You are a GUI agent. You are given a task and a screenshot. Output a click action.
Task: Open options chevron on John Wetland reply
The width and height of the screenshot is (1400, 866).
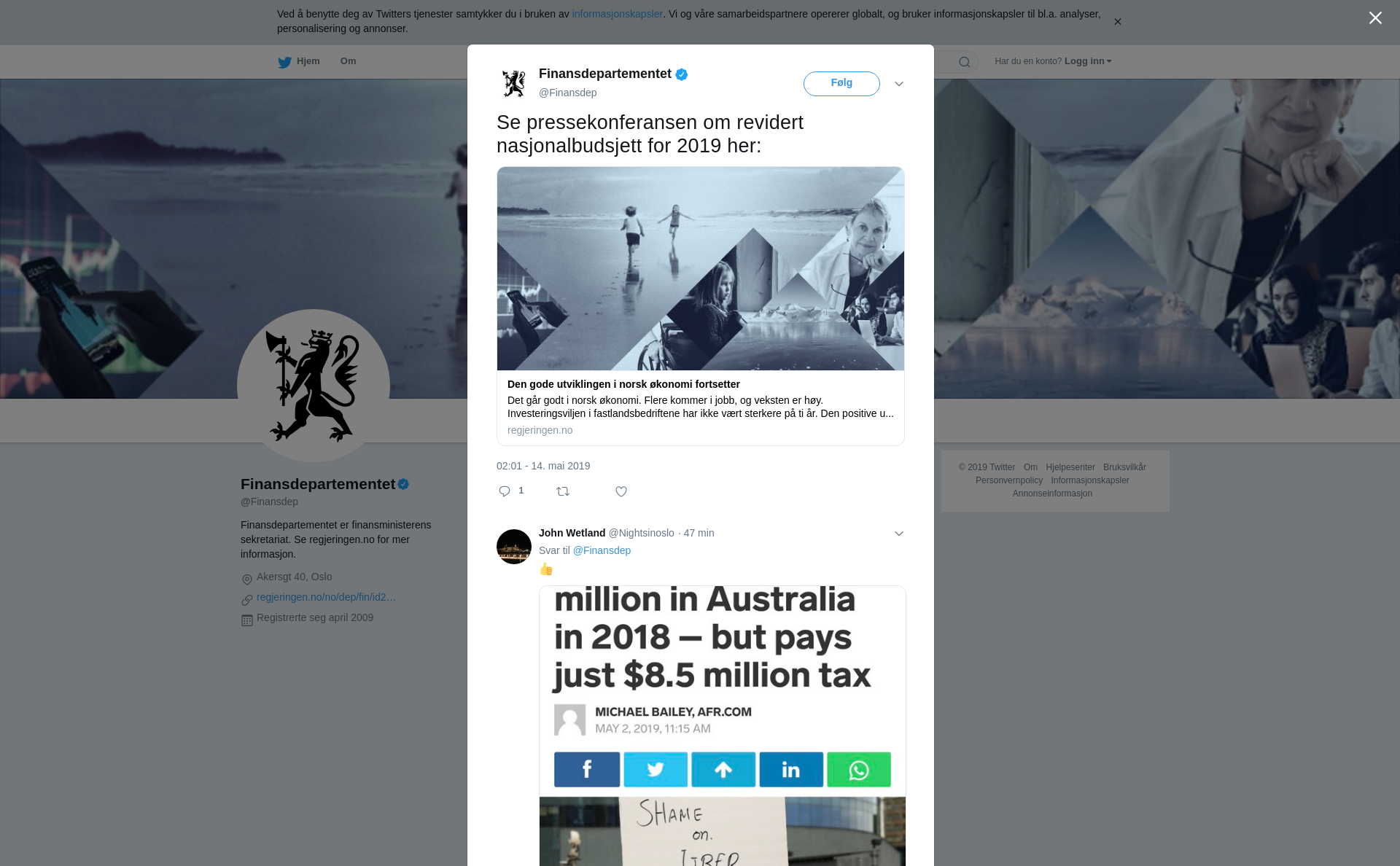[899, 534]
